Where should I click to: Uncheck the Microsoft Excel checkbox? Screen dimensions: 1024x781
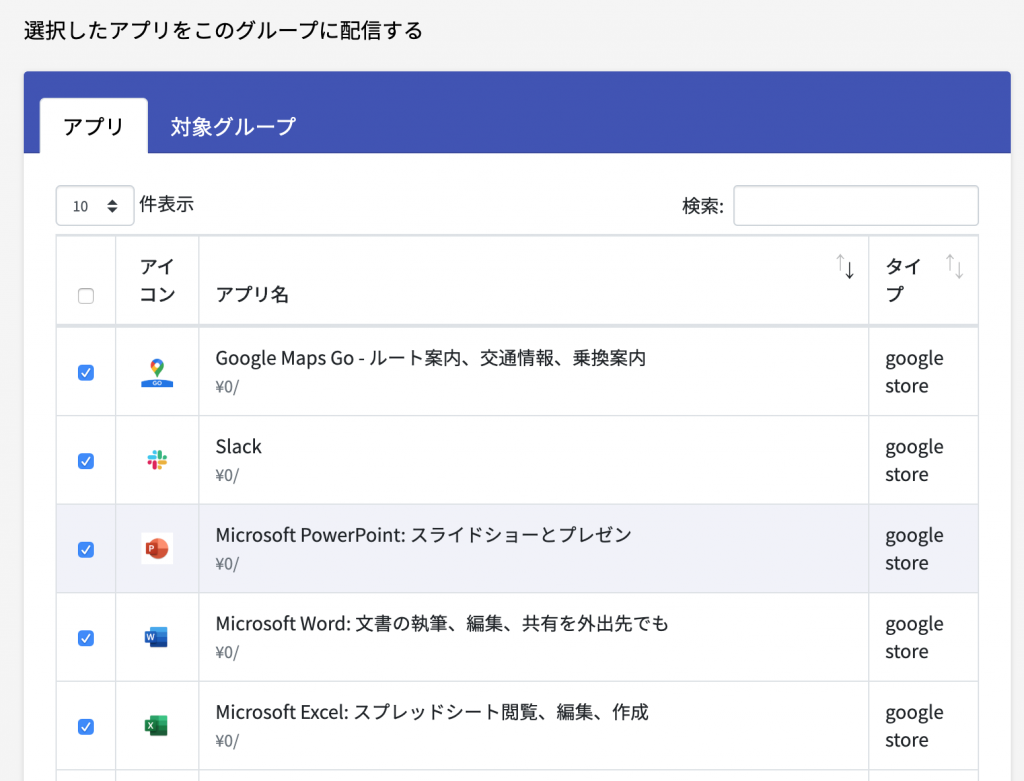[x=86, y=727]
